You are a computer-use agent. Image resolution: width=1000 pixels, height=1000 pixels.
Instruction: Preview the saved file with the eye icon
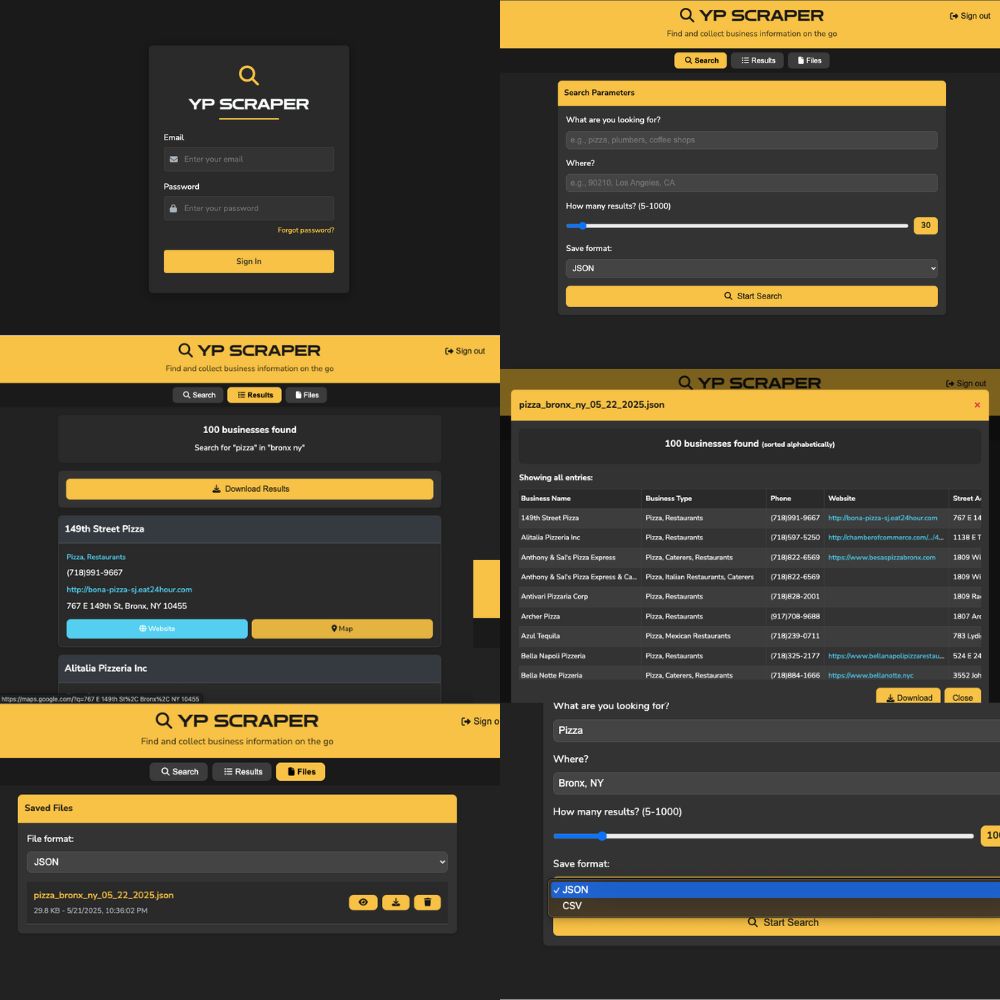coord(363,902)
